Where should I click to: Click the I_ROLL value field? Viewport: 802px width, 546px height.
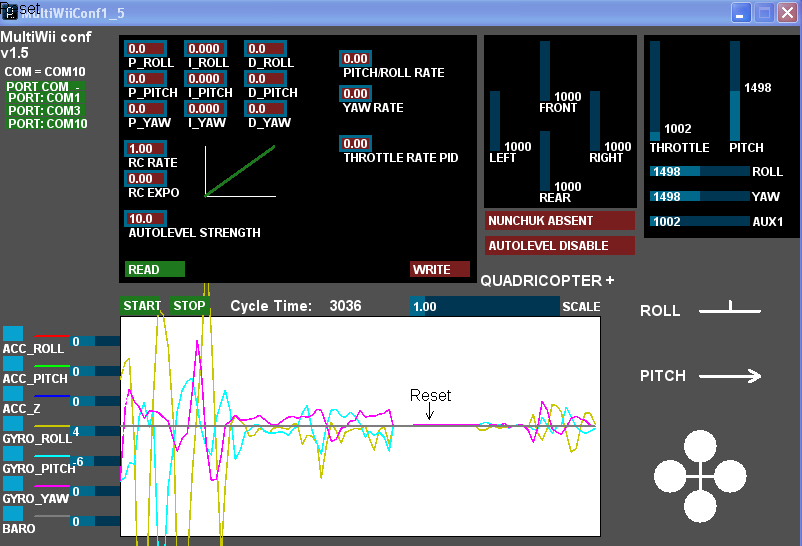pos(205,49)
